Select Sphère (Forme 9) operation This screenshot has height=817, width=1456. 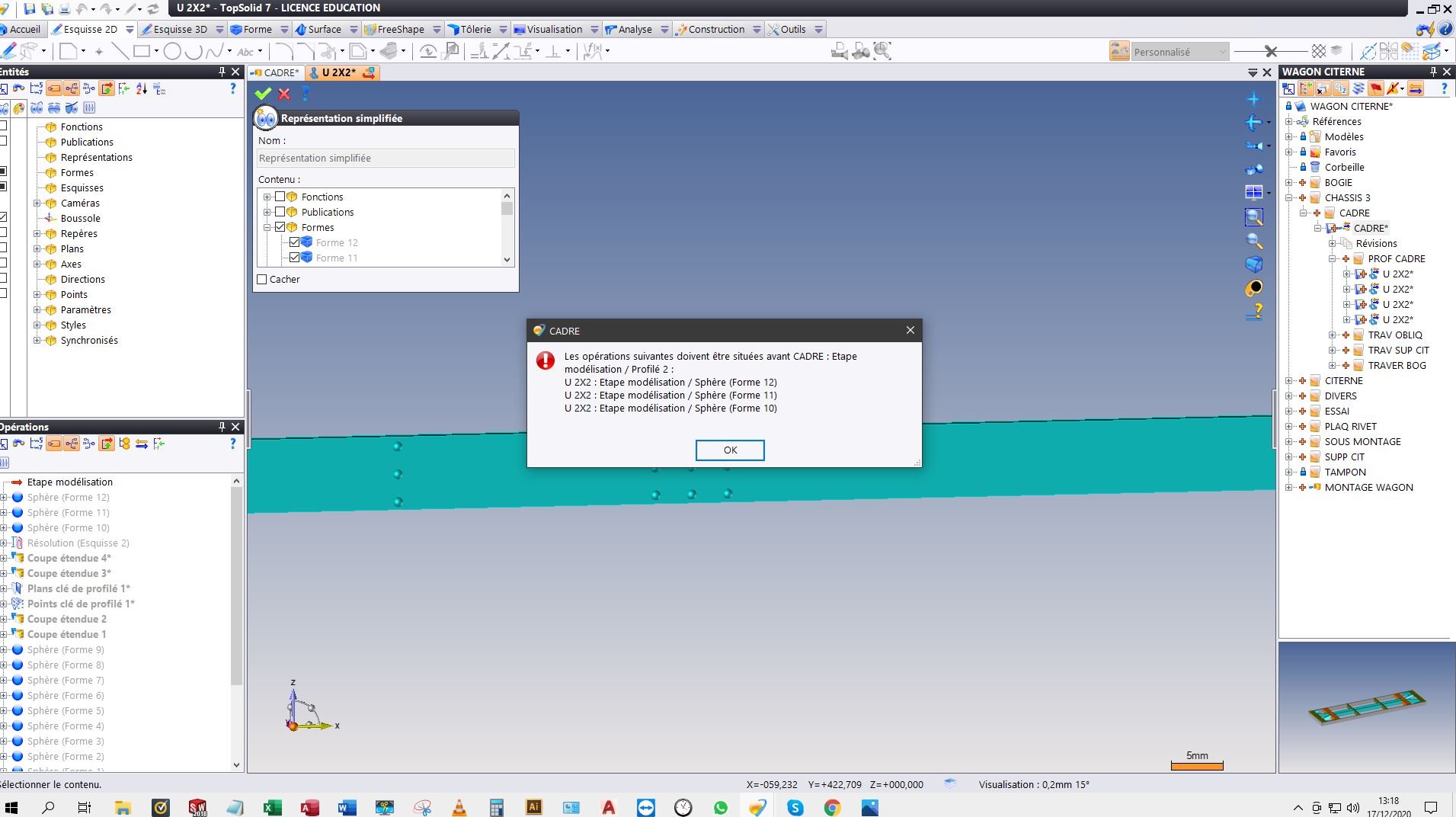point(66,649)
